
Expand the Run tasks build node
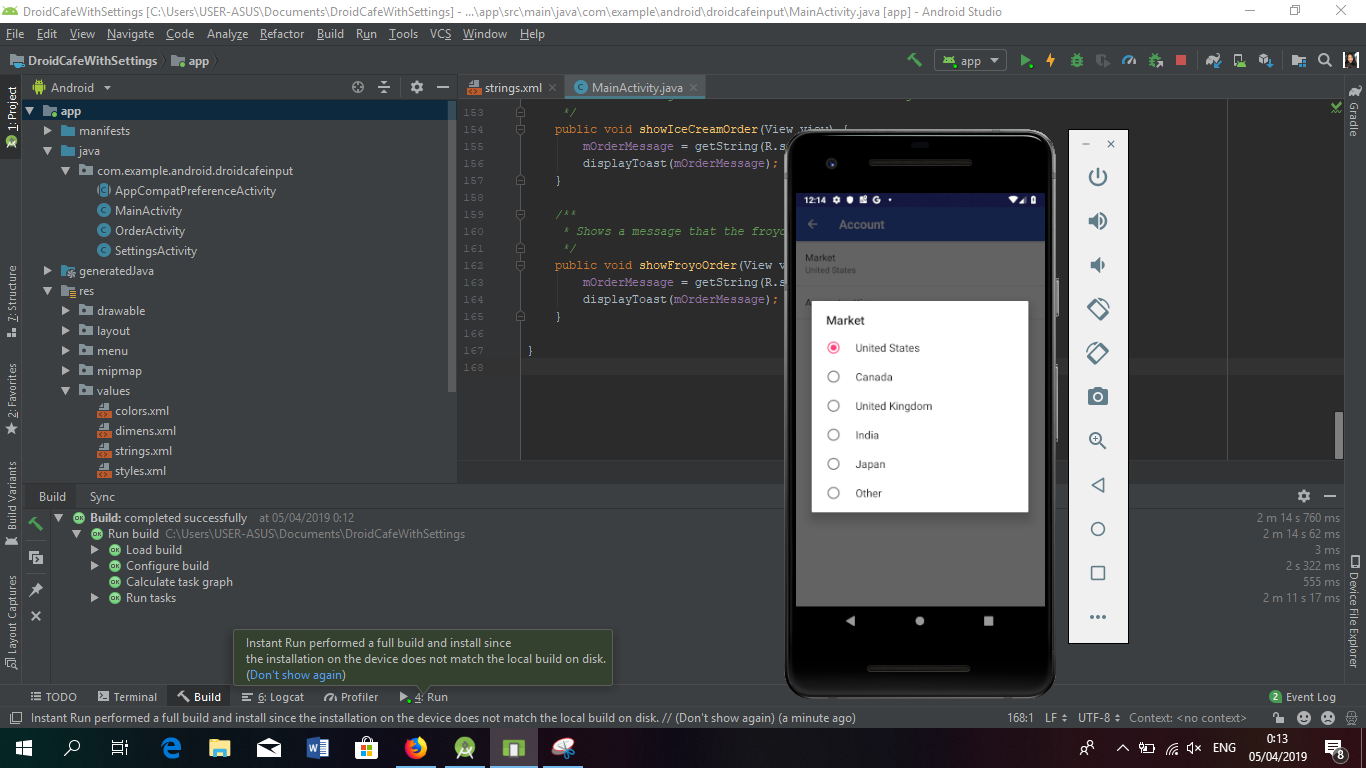pos(95,597)
